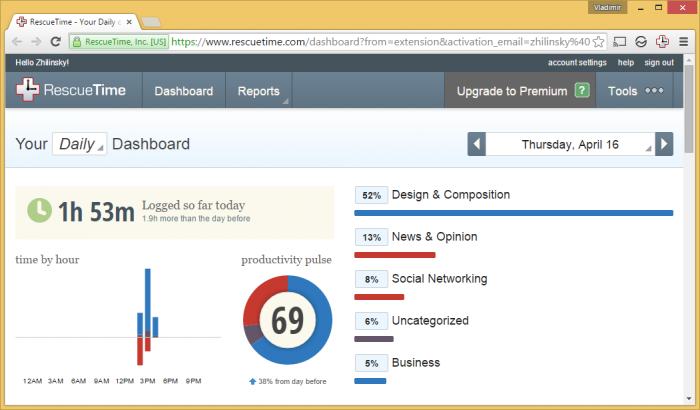Click the 5% badge
The width and height of the screenshot is (700, 410).
tap(371, 363)
